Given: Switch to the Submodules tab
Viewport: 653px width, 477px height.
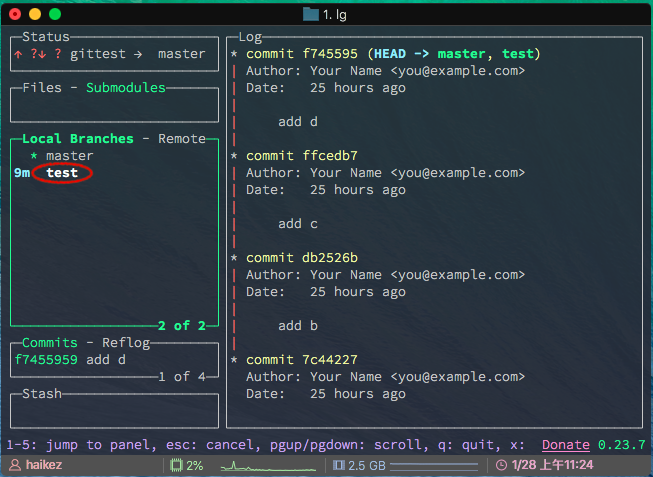Looking at the screenshot, I should tap(126, 88).
